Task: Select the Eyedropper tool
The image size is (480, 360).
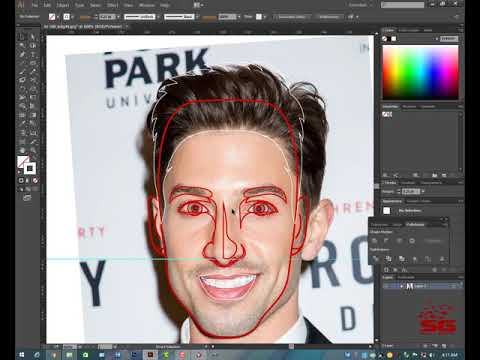Action: coord(22,124)
